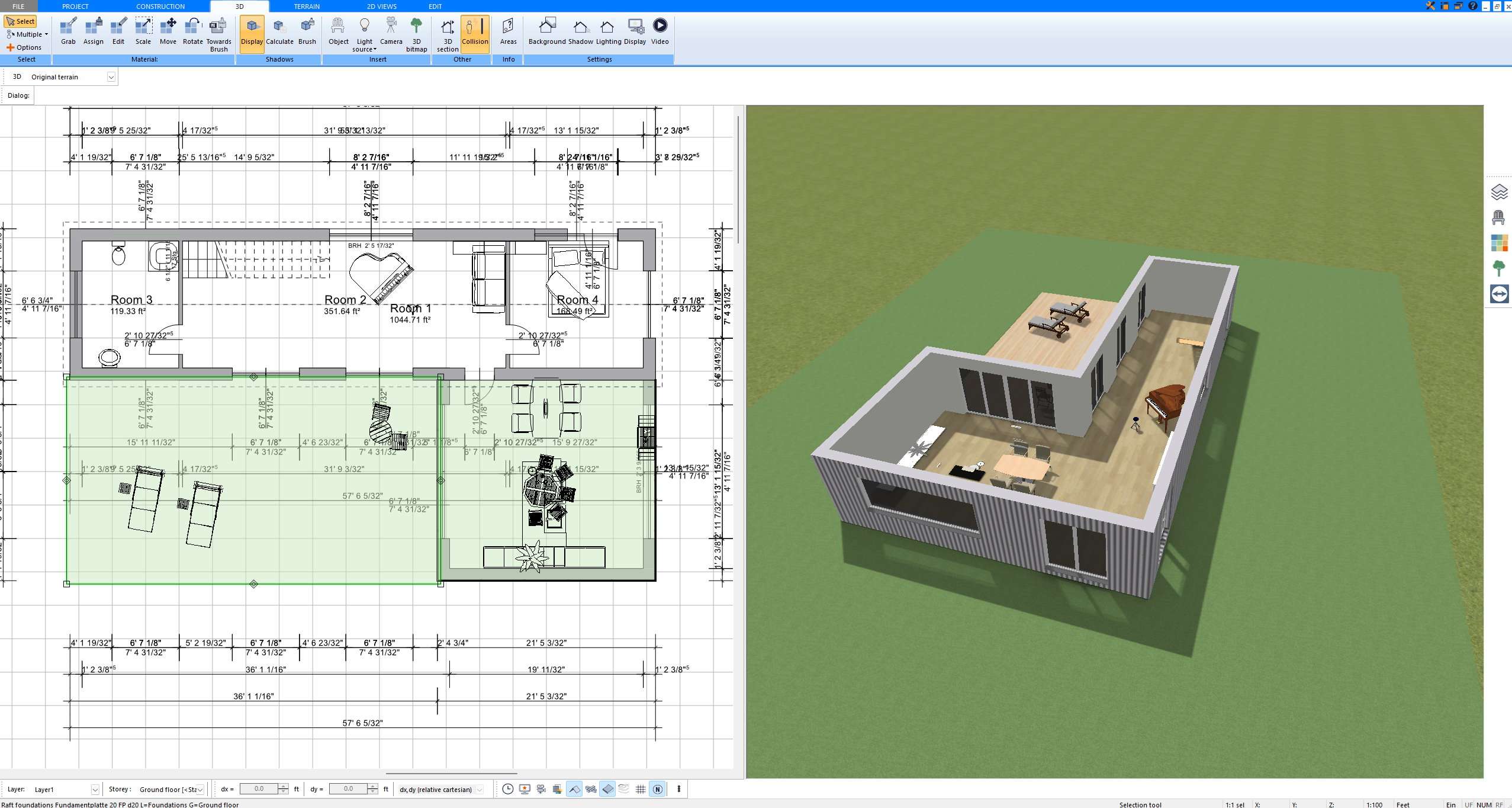Insert a Camera in the scene
This screenshot has width=1512, height=808.
(391, 31)
